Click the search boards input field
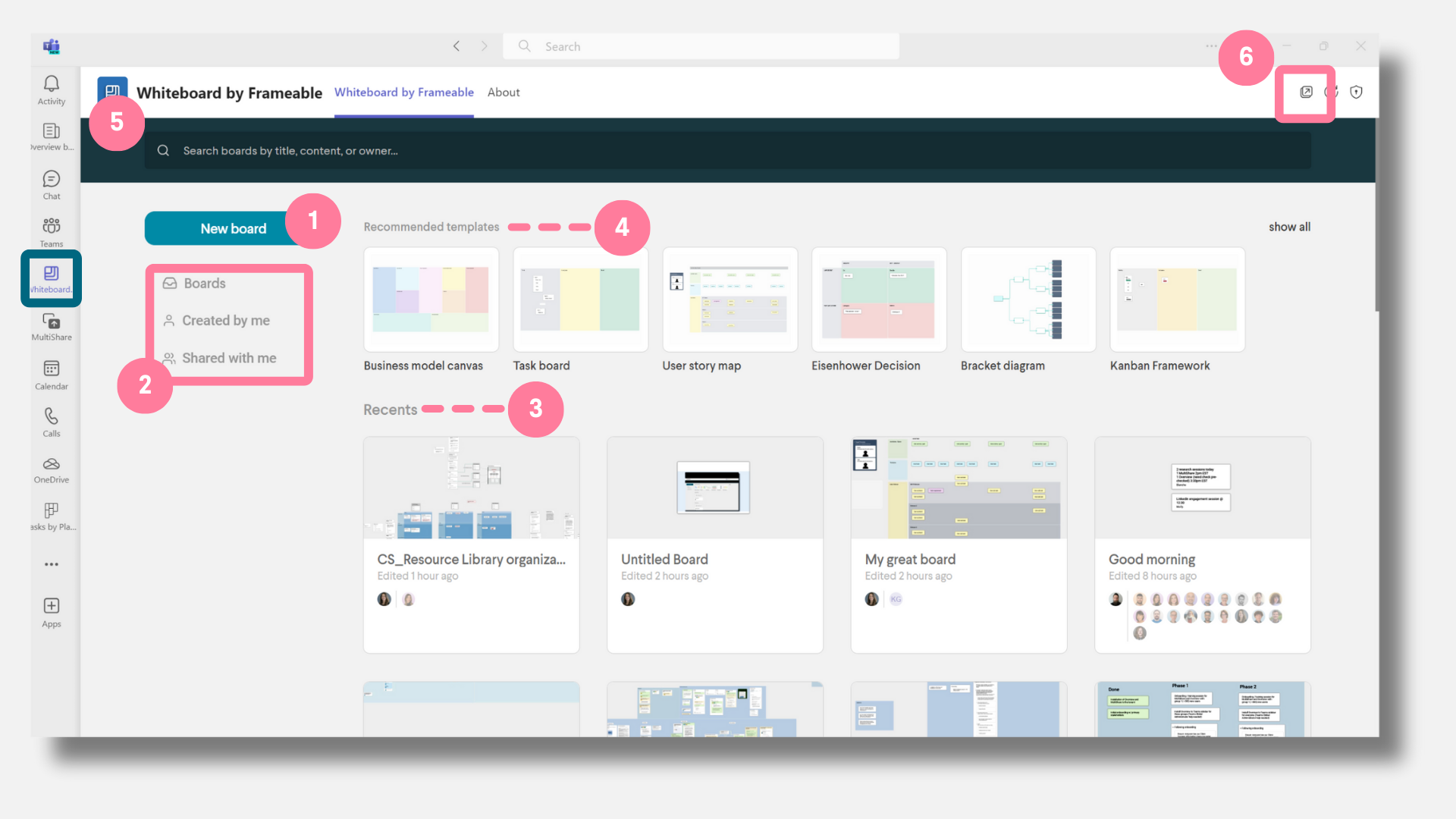Image resolution: width=1456 pixels, height=819 pixels. click(x=728, y=151)
